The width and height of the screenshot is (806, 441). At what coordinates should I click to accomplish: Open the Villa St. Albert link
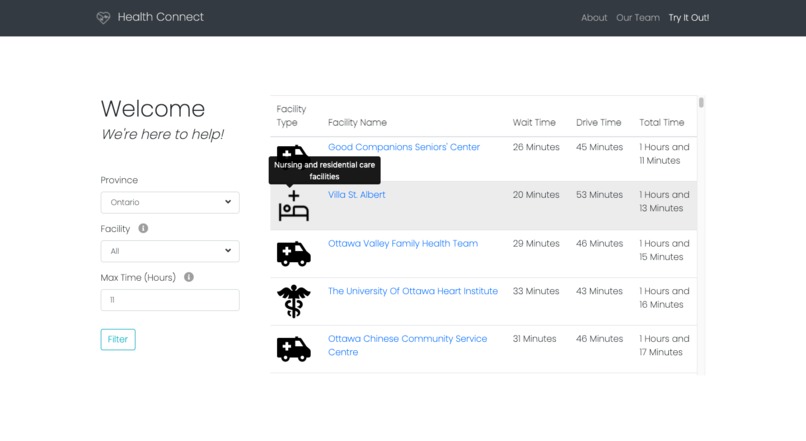(357, 195)
